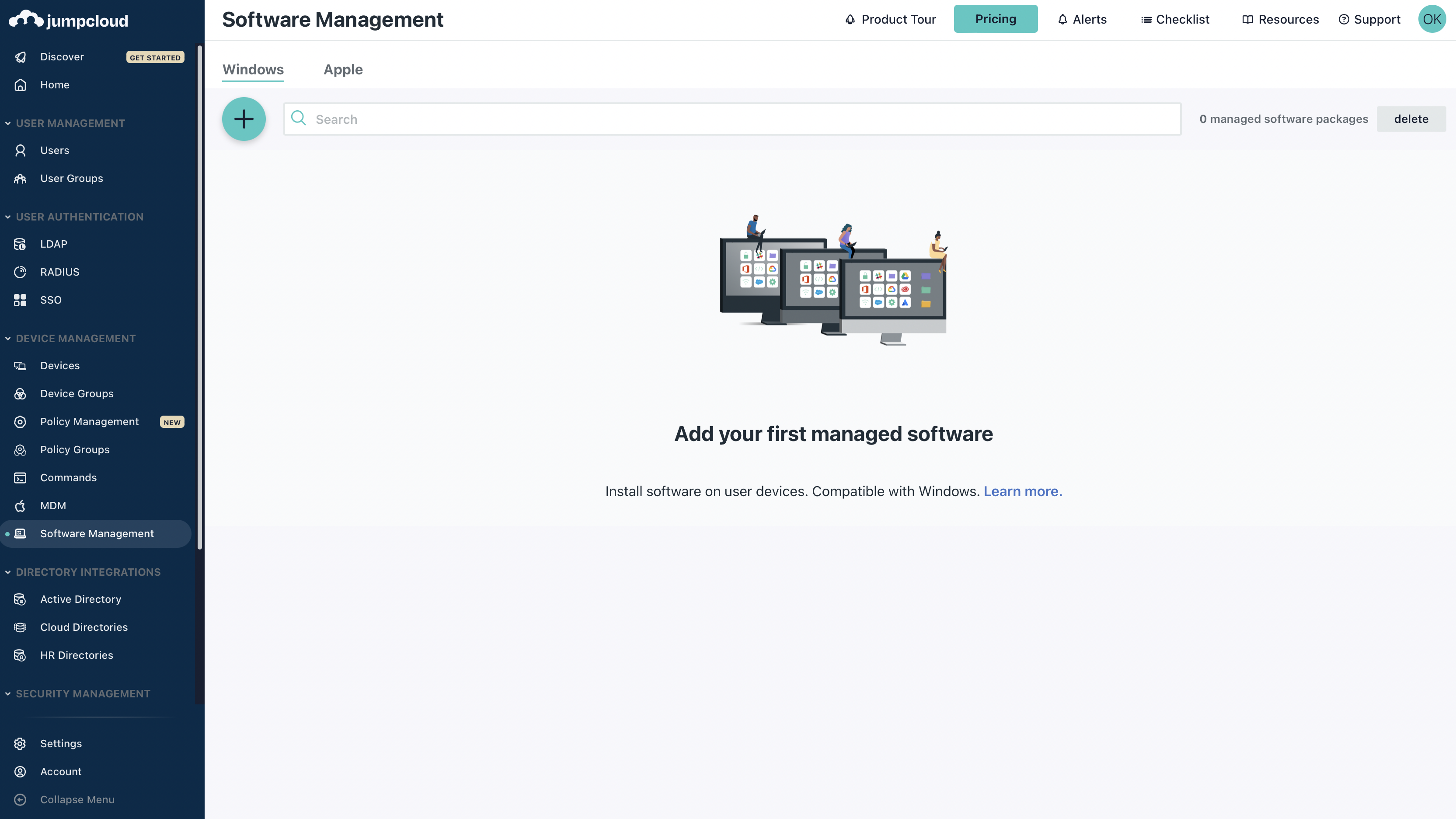
Task: Select the Windows tab
Action: tap(253, 70)
